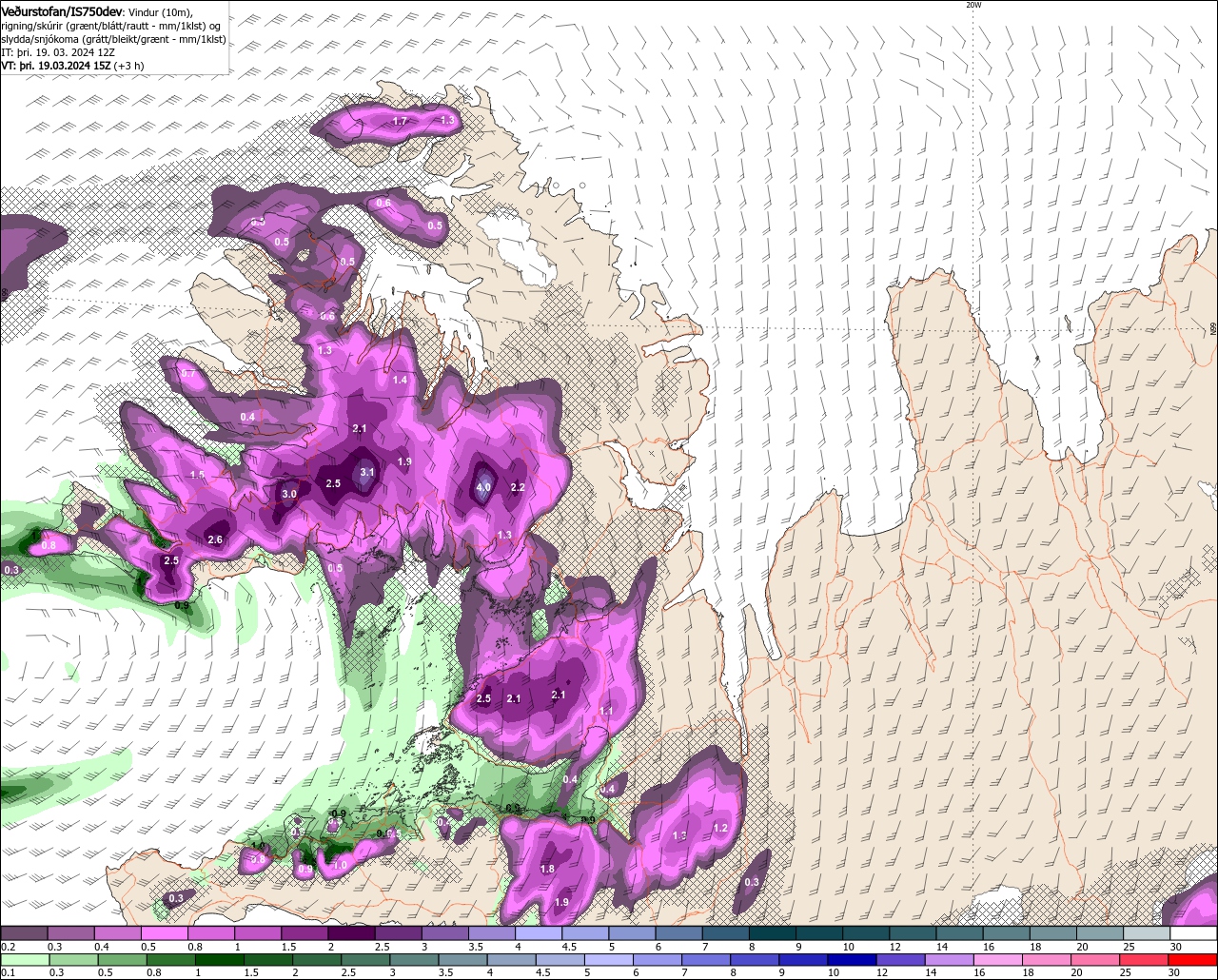The image size is (1218, 980).
Task: Select the darkest purple 2 swatch in snow legend
Action: click(351, 933)
